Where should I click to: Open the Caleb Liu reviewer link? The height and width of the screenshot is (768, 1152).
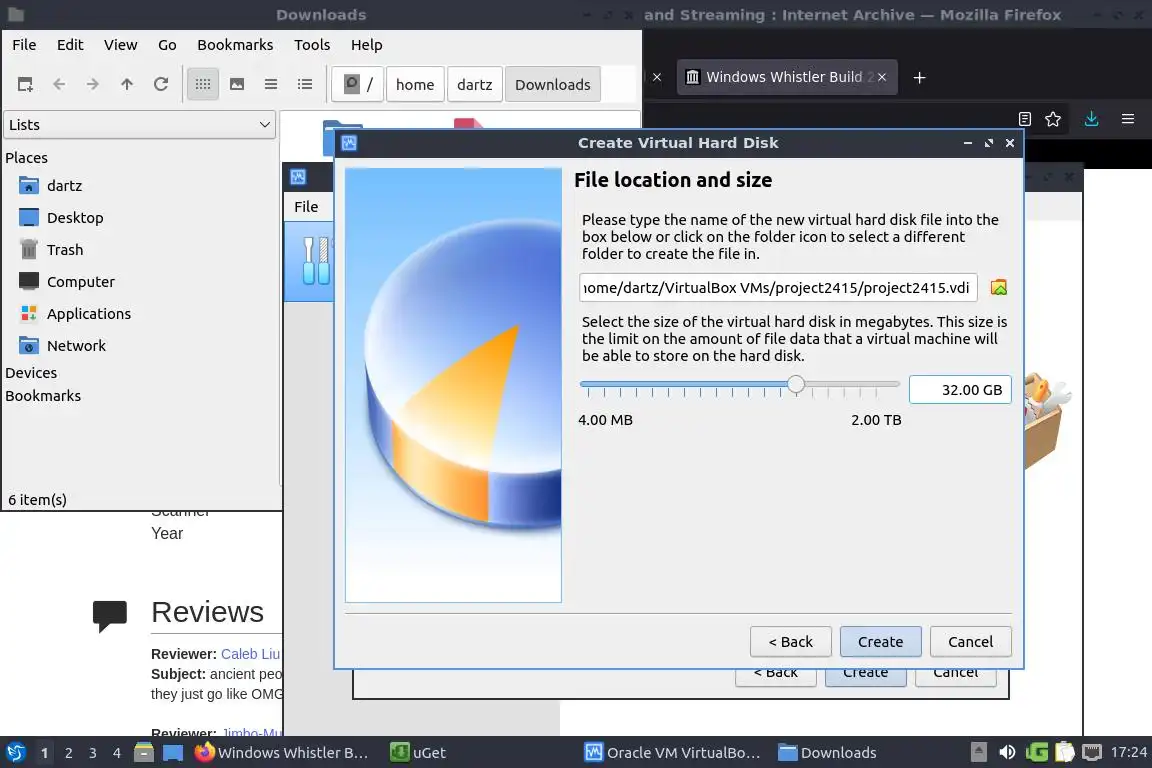point(251,654)
